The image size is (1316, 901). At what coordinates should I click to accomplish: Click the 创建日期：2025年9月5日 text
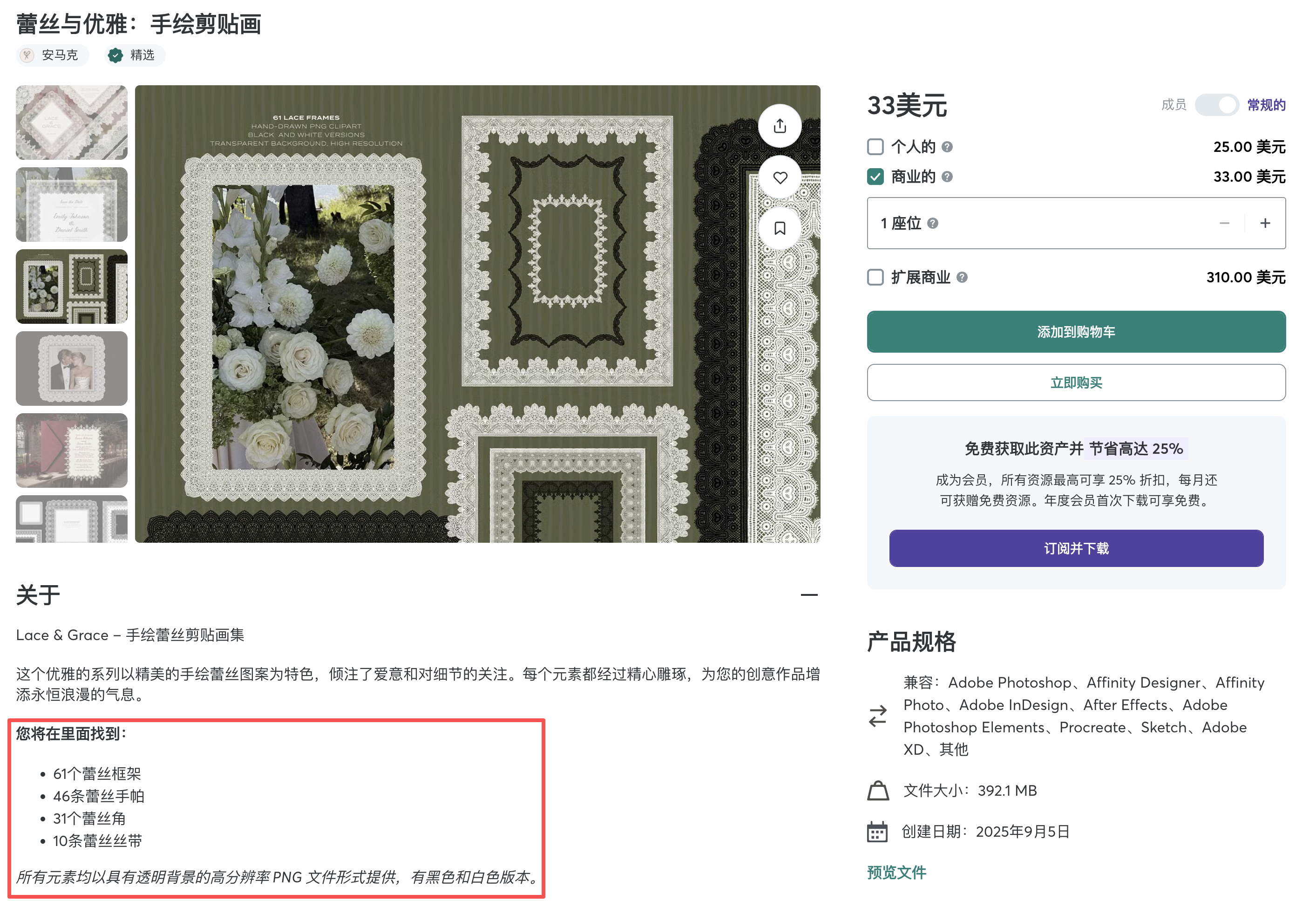tap(985, 832)
